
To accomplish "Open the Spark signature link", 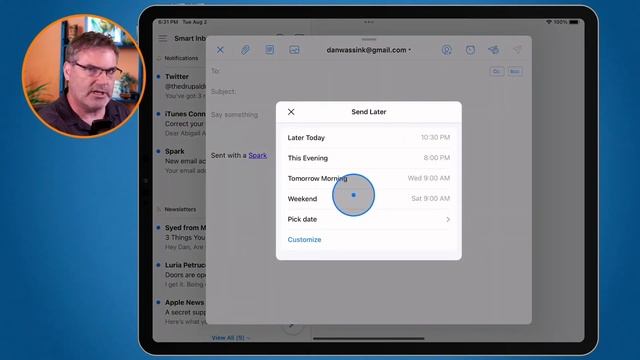I will 258,155.
